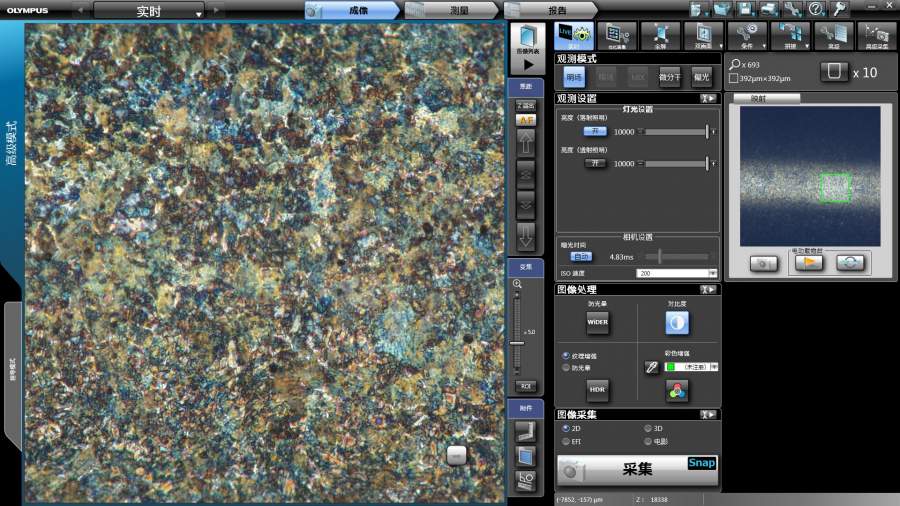This screenshot has width=900, height=506.
Task: Click the large up arrow focus button
Action: [526, 142]
